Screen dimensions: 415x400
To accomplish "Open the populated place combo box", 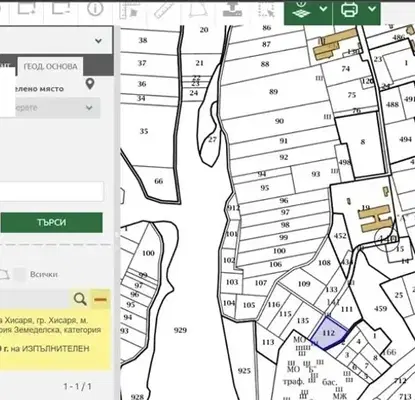I will pos(50,108).
